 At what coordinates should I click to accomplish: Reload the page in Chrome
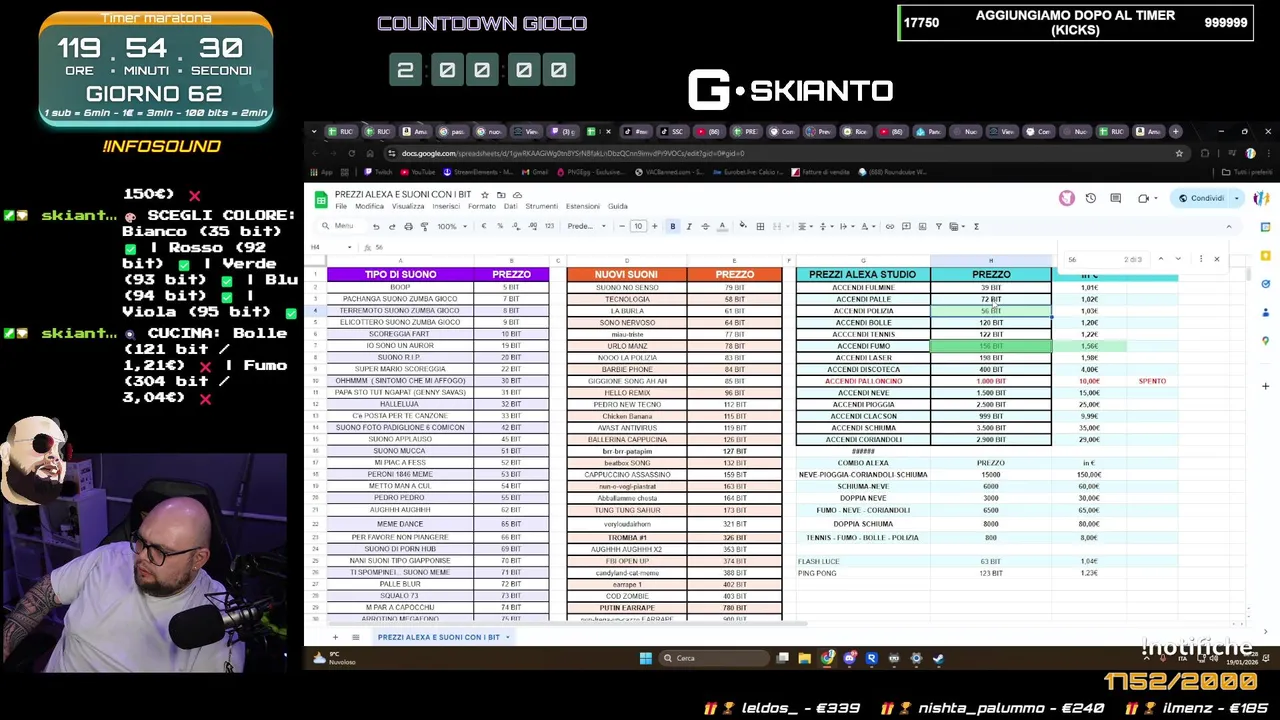tap(351, 153)
